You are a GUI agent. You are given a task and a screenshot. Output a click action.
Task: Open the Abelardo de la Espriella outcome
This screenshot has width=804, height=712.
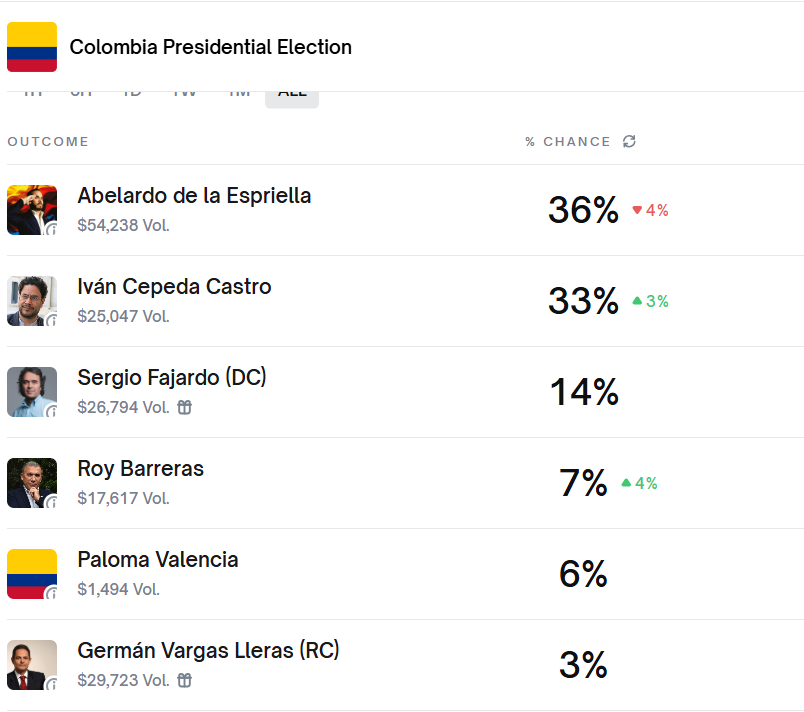pyautogui.click(x=194, y=196)
